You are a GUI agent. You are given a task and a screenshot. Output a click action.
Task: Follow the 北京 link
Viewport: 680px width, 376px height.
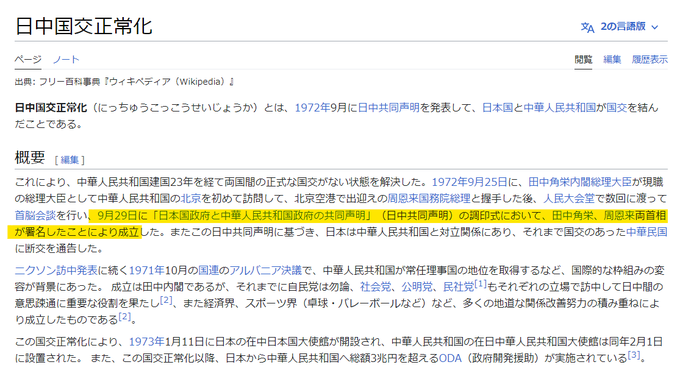[191, 199]
